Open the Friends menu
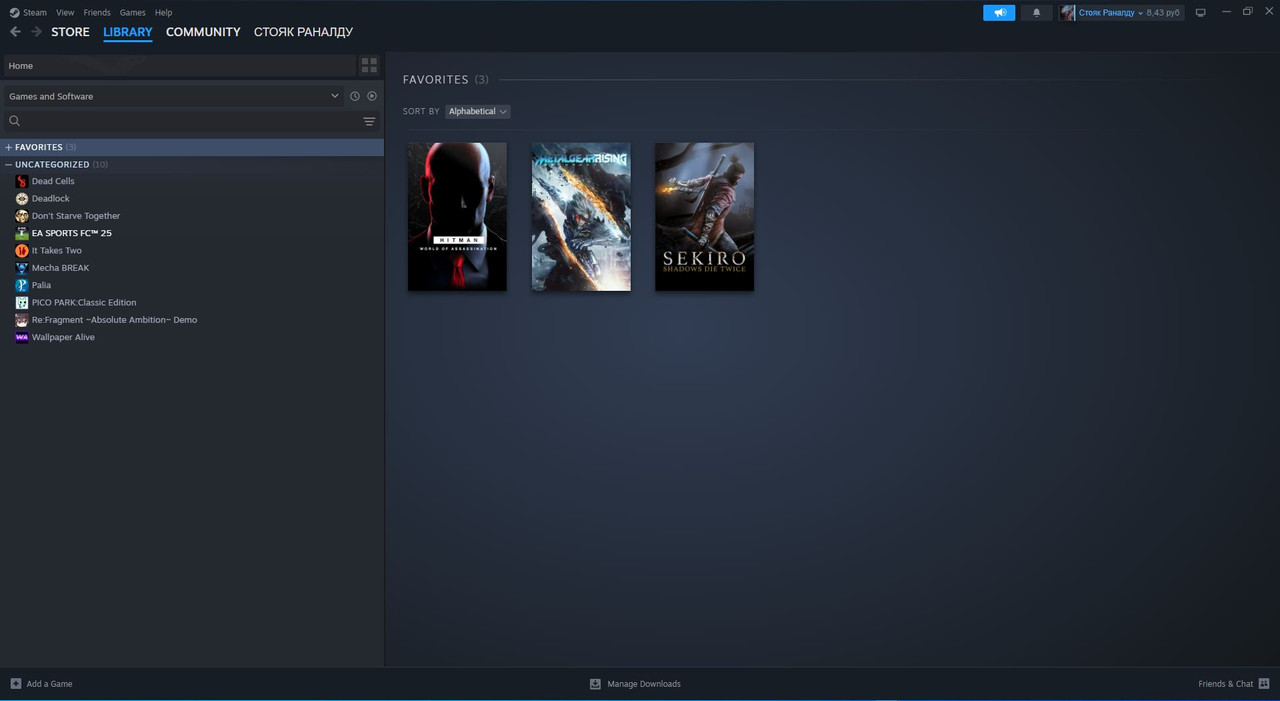 pos(97,13)
